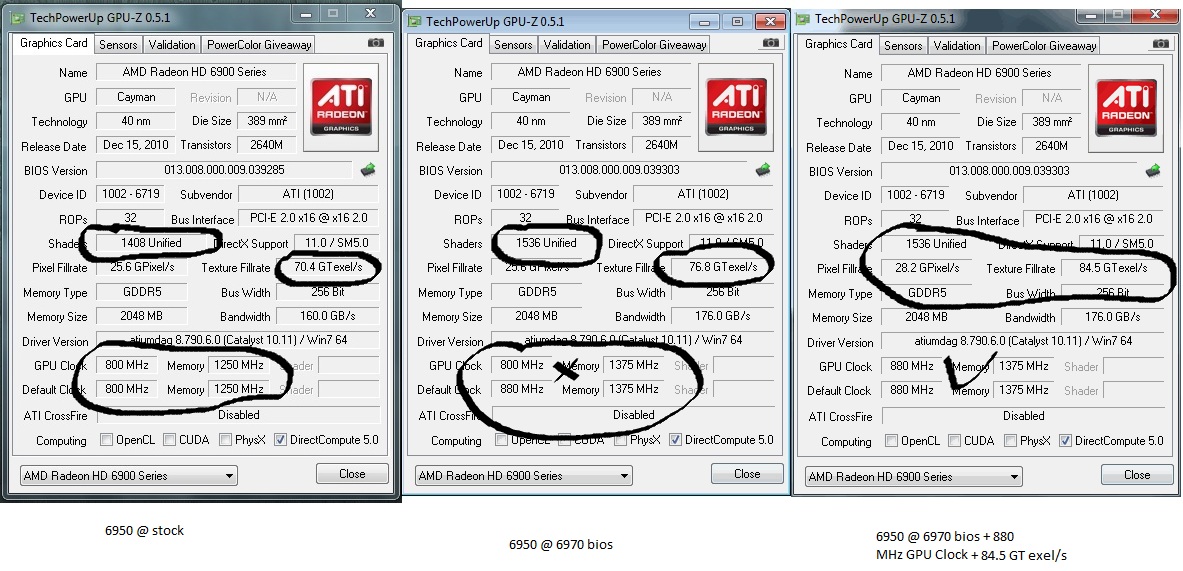Click the Name field in left window
The height and width of the screenshot is (571, 1183).
click(x=195, y=72)
